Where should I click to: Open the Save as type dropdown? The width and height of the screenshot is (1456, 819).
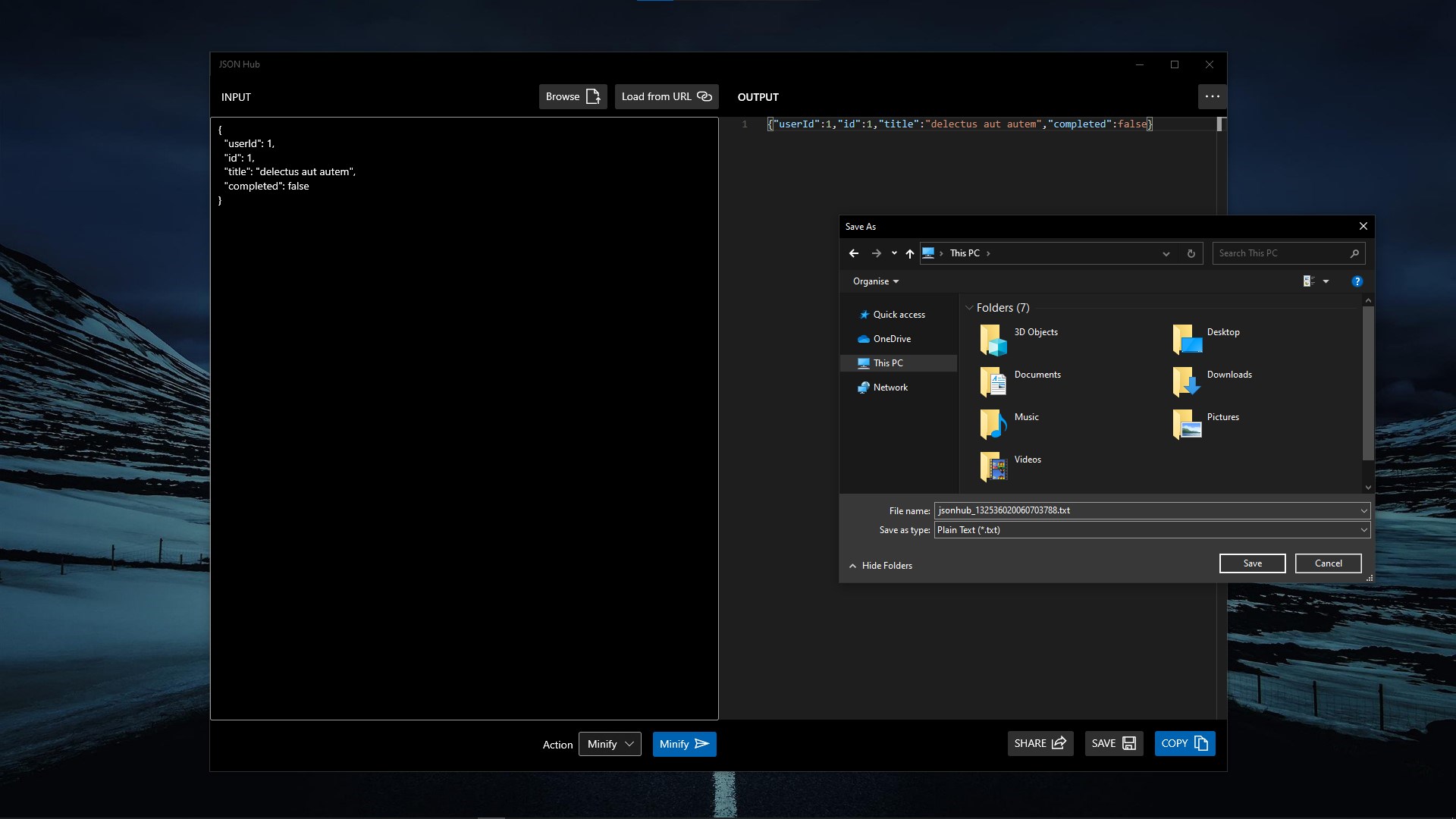1151,530
